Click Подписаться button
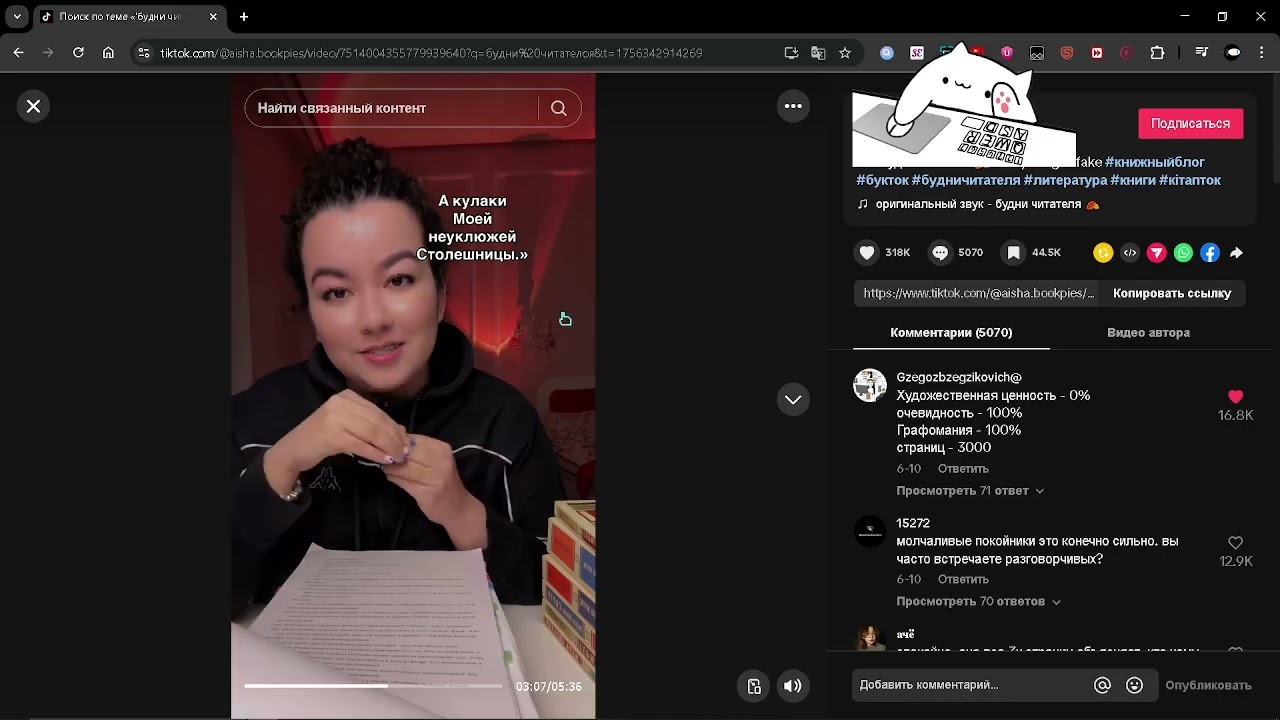The image size is (1280, 720). click(x=1190, y=123)
